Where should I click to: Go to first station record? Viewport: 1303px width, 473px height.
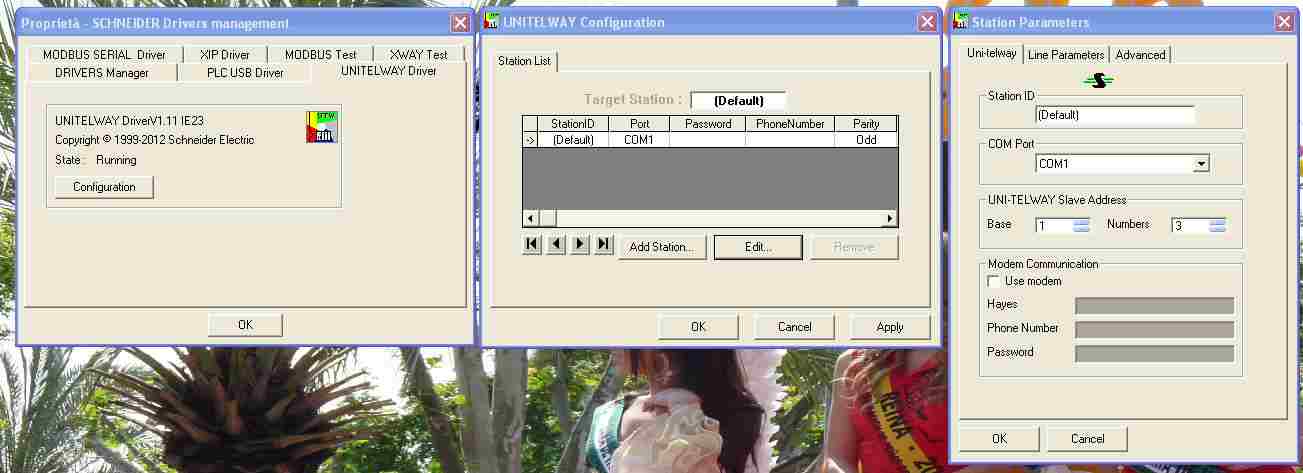[532, 244]
